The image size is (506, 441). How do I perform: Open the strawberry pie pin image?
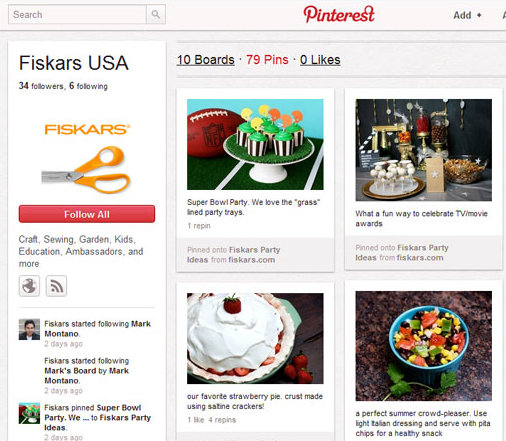255,338
